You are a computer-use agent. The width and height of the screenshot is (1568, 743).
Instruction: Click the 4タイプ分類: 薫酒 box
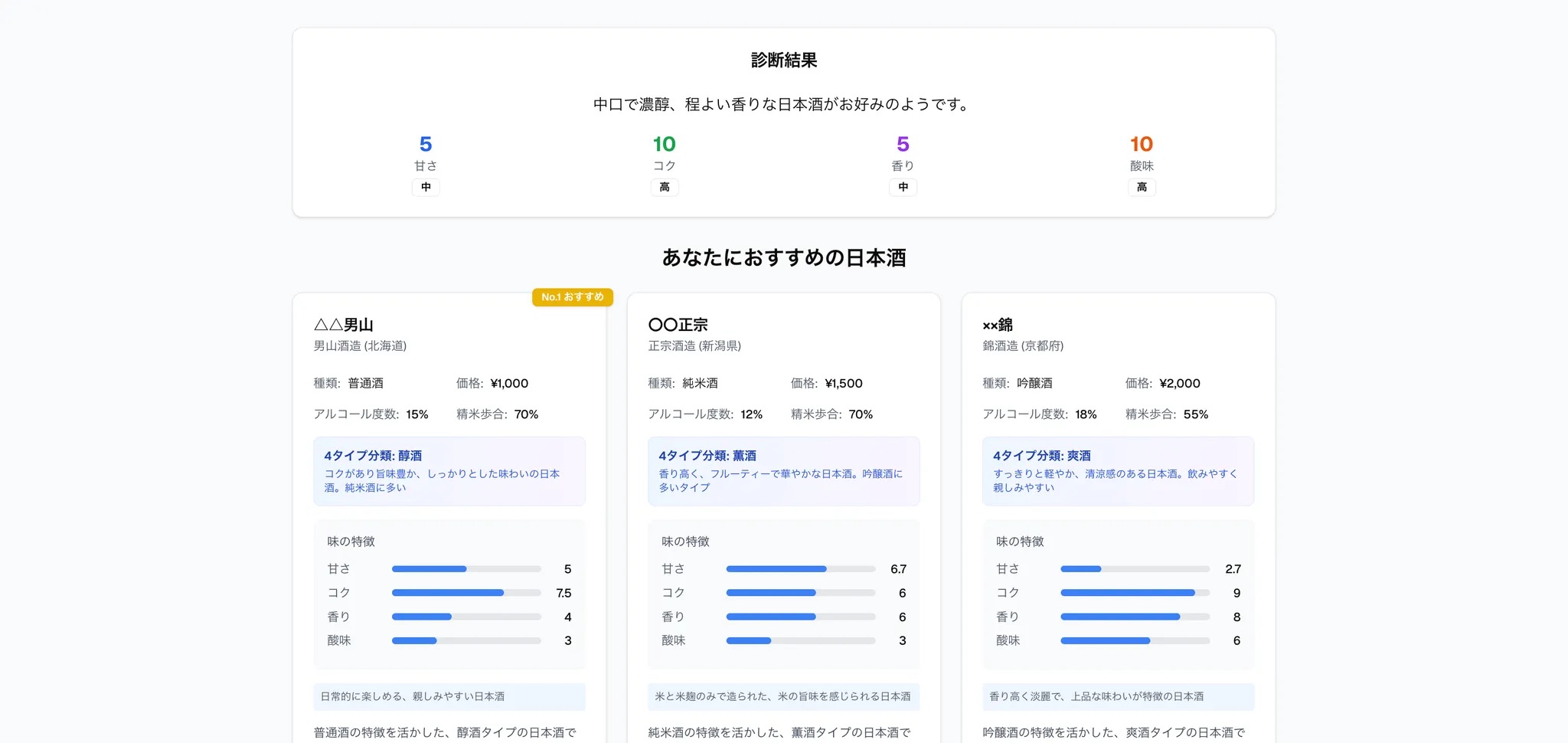pyautogui.click(x=783, y=471)
